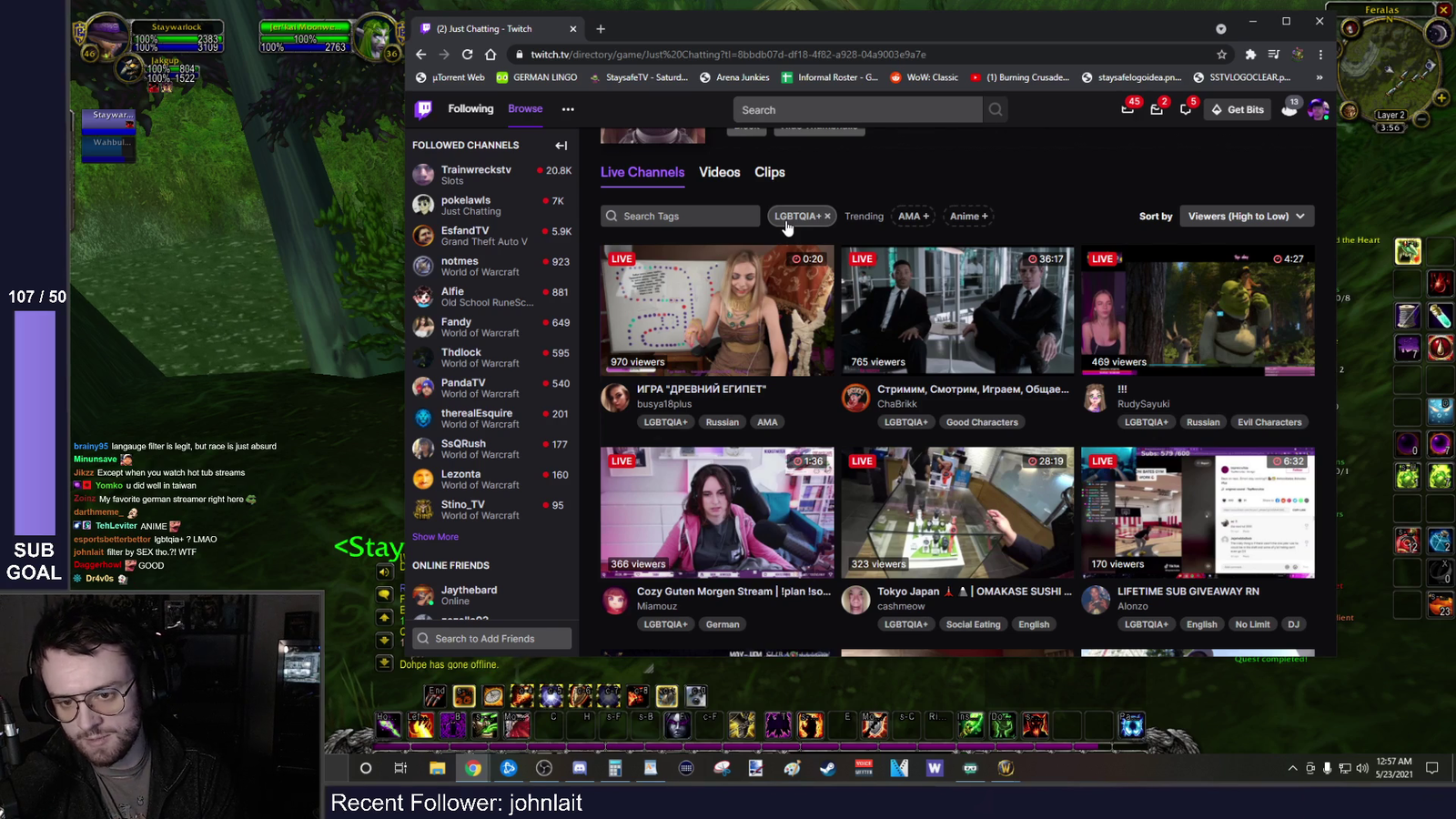Click the Twitch search magnifier button

996,110
